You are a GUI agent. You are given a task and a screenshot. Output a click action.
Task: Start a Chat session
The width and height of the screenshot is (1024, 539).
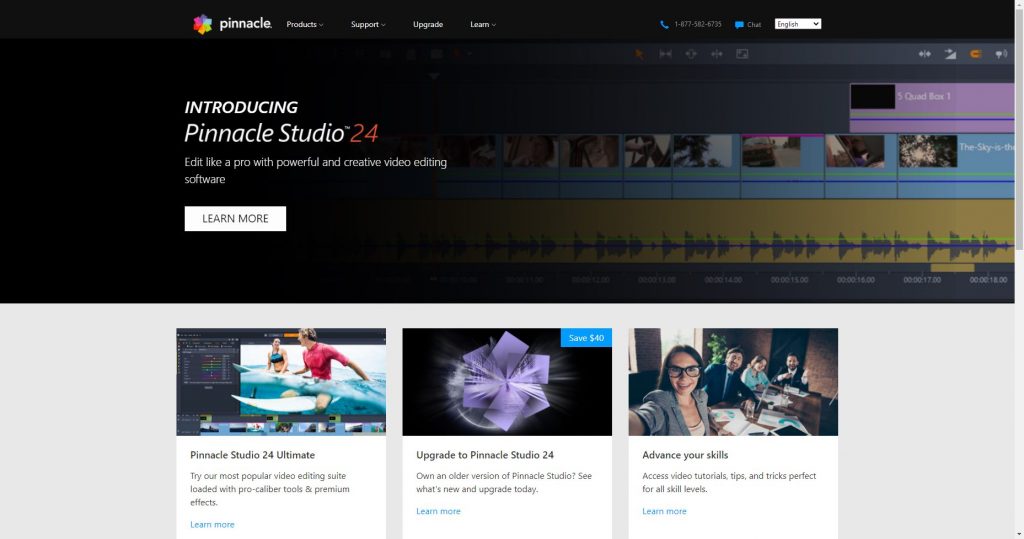coord(754,24)
